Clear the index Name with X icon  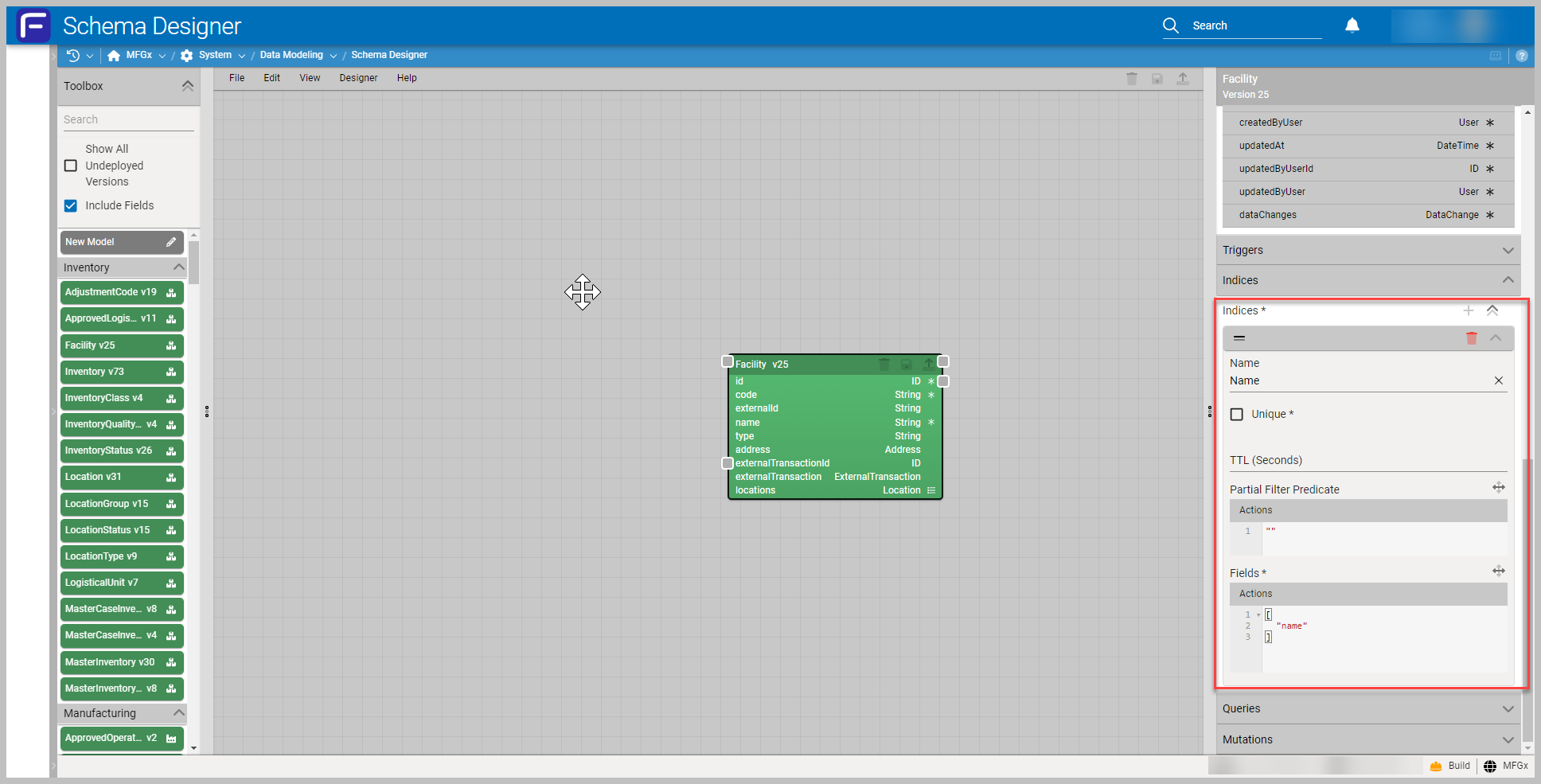pos(1499,380)
